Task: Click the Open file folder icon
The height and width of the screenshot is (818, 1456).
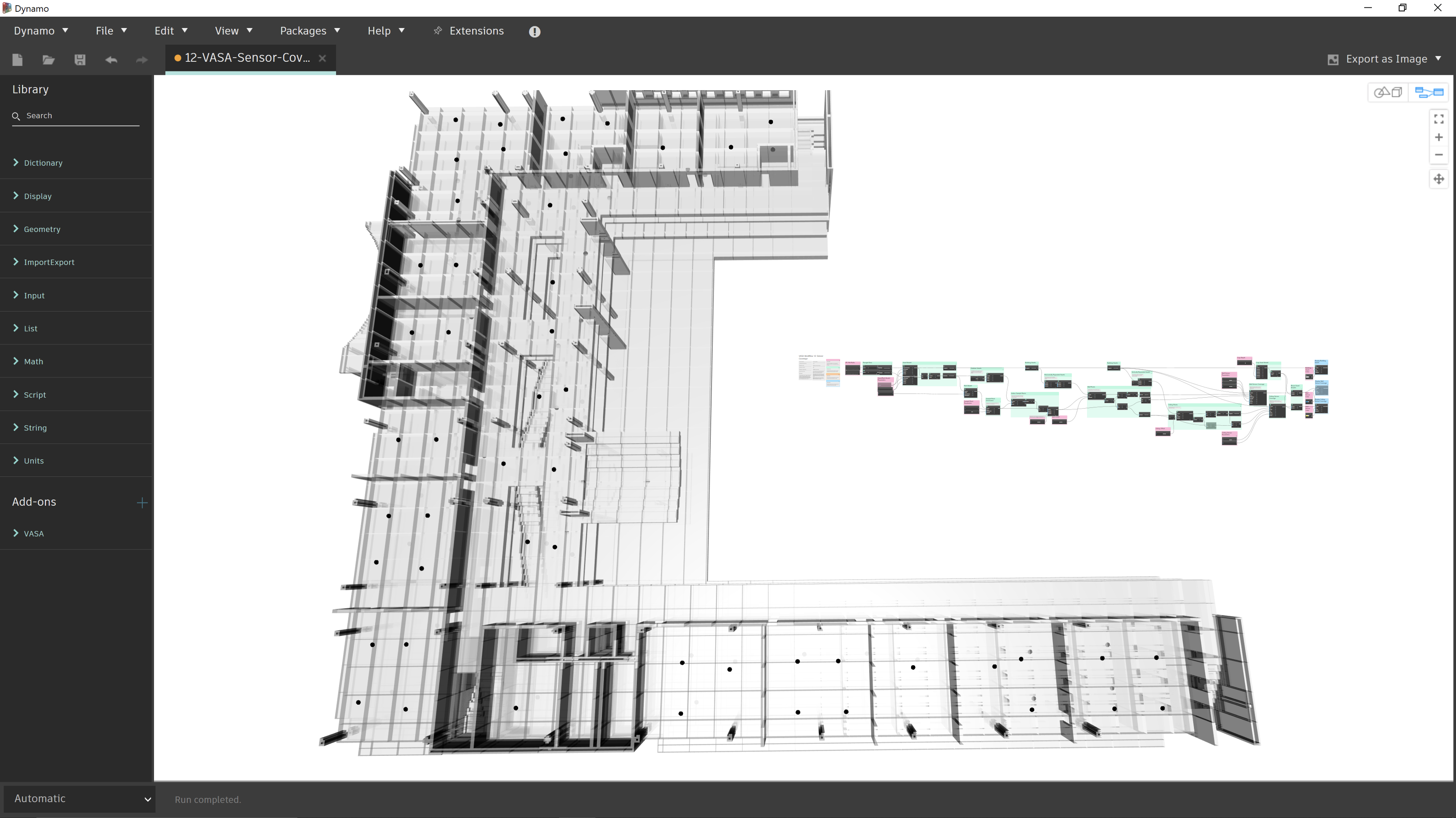Action: (x=49, y=59)
